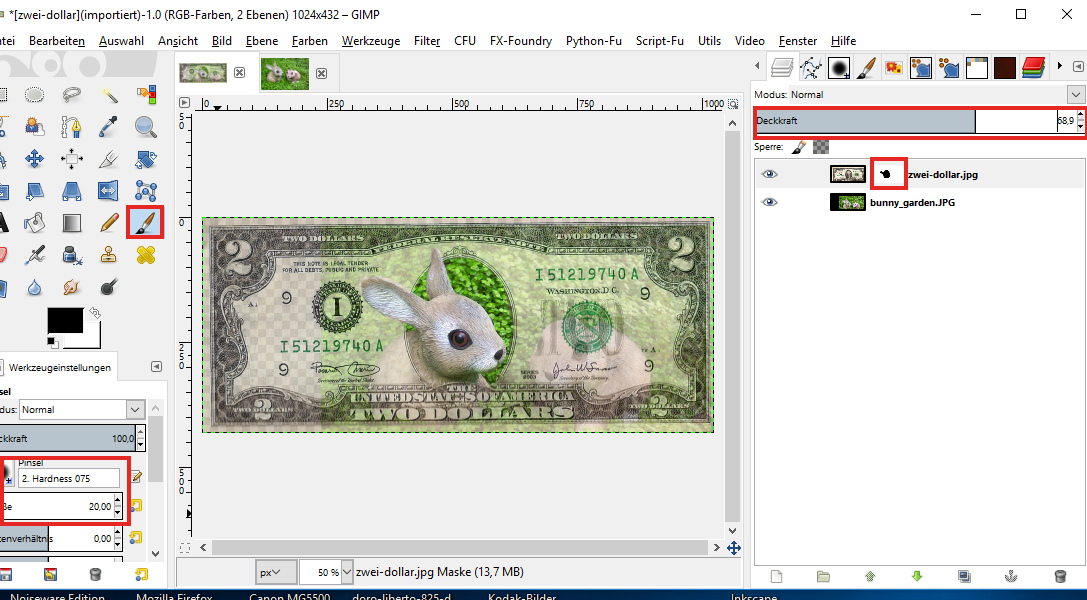Hide the zwei-dollar.jpg layer
Image resolution: width=1087 pixels, height=600 pixels.
click(769, 174)
